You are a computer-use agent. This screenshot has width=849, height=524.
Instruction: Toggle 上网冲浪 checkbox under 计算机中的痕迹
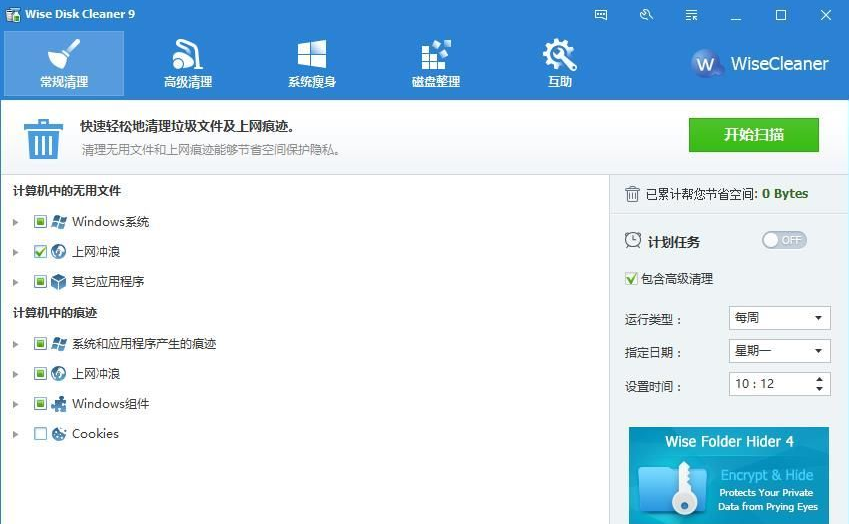pos(40,373)
